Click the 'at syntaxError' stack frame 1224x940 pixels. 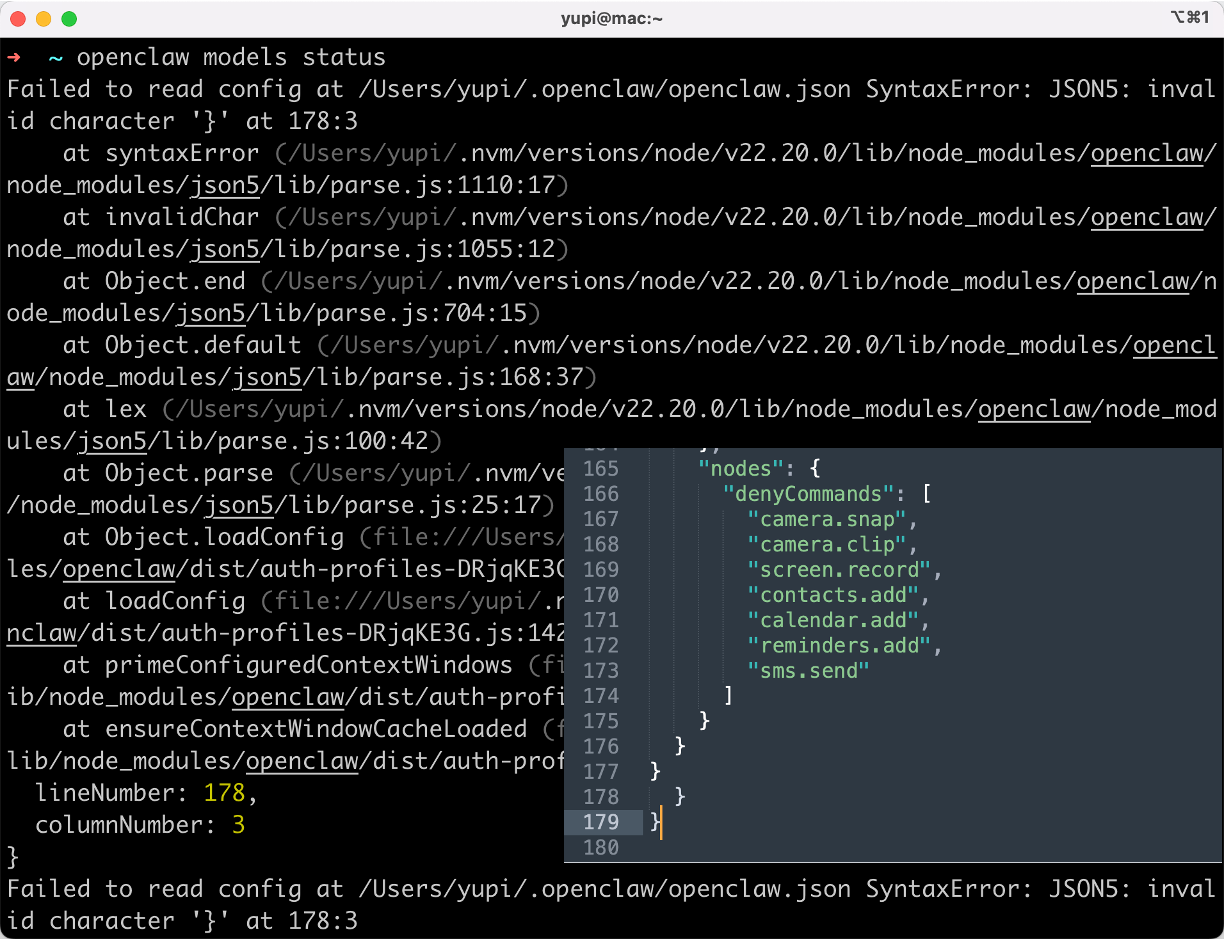[161, 153]
